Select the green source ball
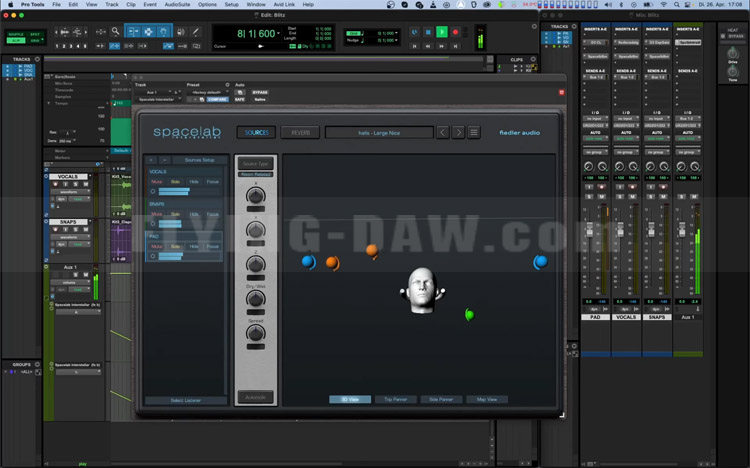This screenshot has width=750, height=468. coord(469,314)
